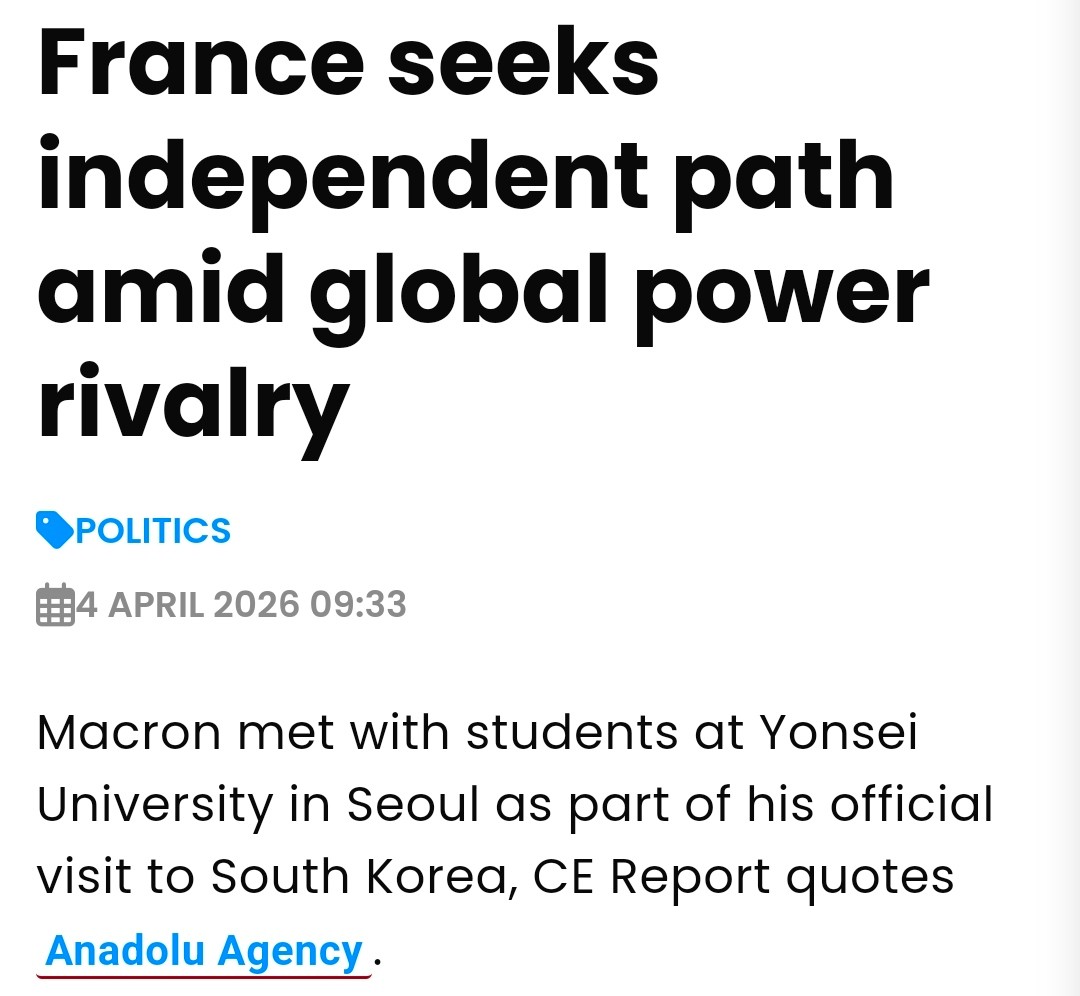Click the word "path" in the headline

[783, 176]
